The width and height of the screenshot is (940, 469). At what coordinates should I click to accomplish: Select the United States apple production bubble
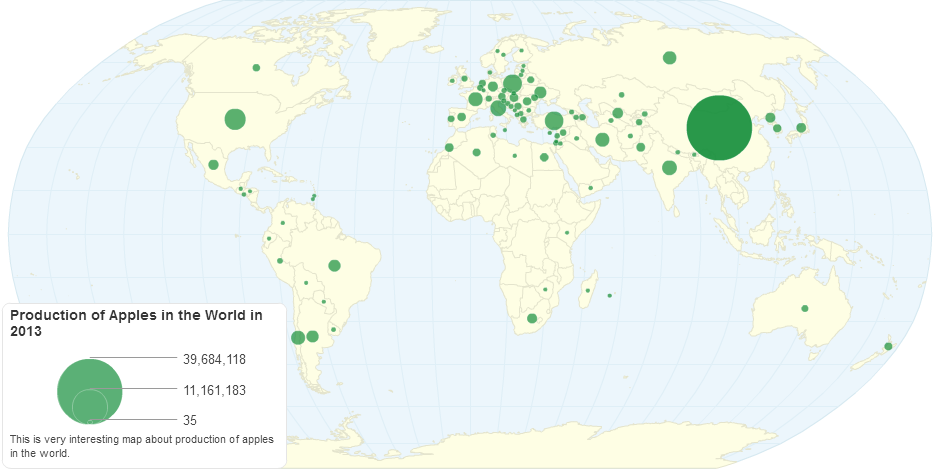pos(235,119)
